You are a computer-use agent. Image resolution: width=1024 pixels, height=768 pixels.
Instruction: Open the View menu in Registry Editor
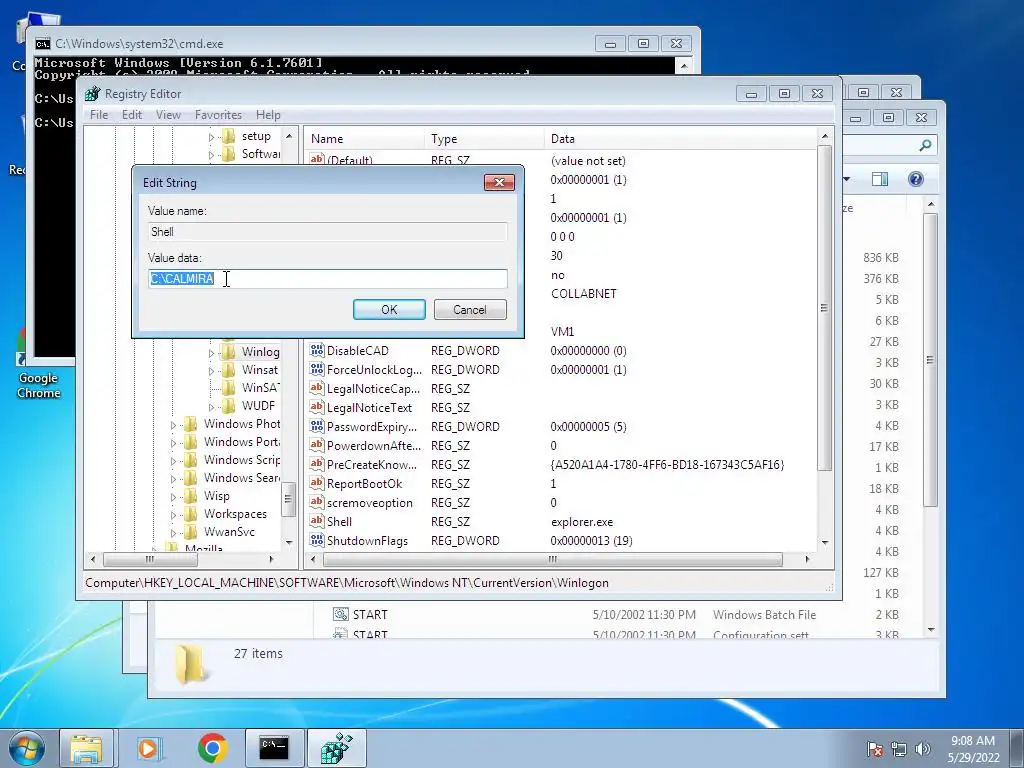pyautogui.click(x=168, y=115)
